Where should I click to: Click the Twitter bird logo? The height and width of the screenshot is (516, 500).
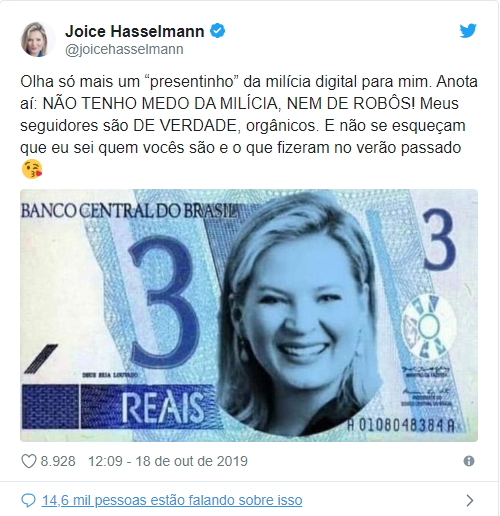click(x=468, y=31)
